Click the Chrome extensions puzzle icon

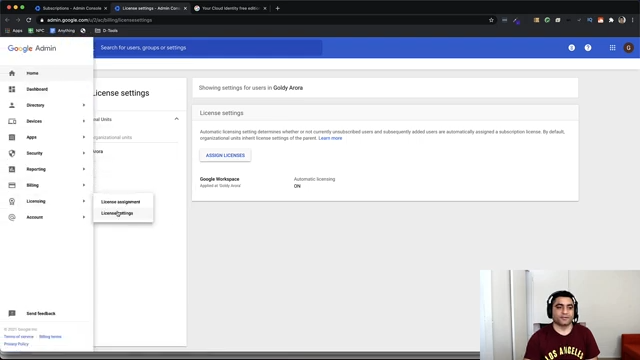click(611, 20)
